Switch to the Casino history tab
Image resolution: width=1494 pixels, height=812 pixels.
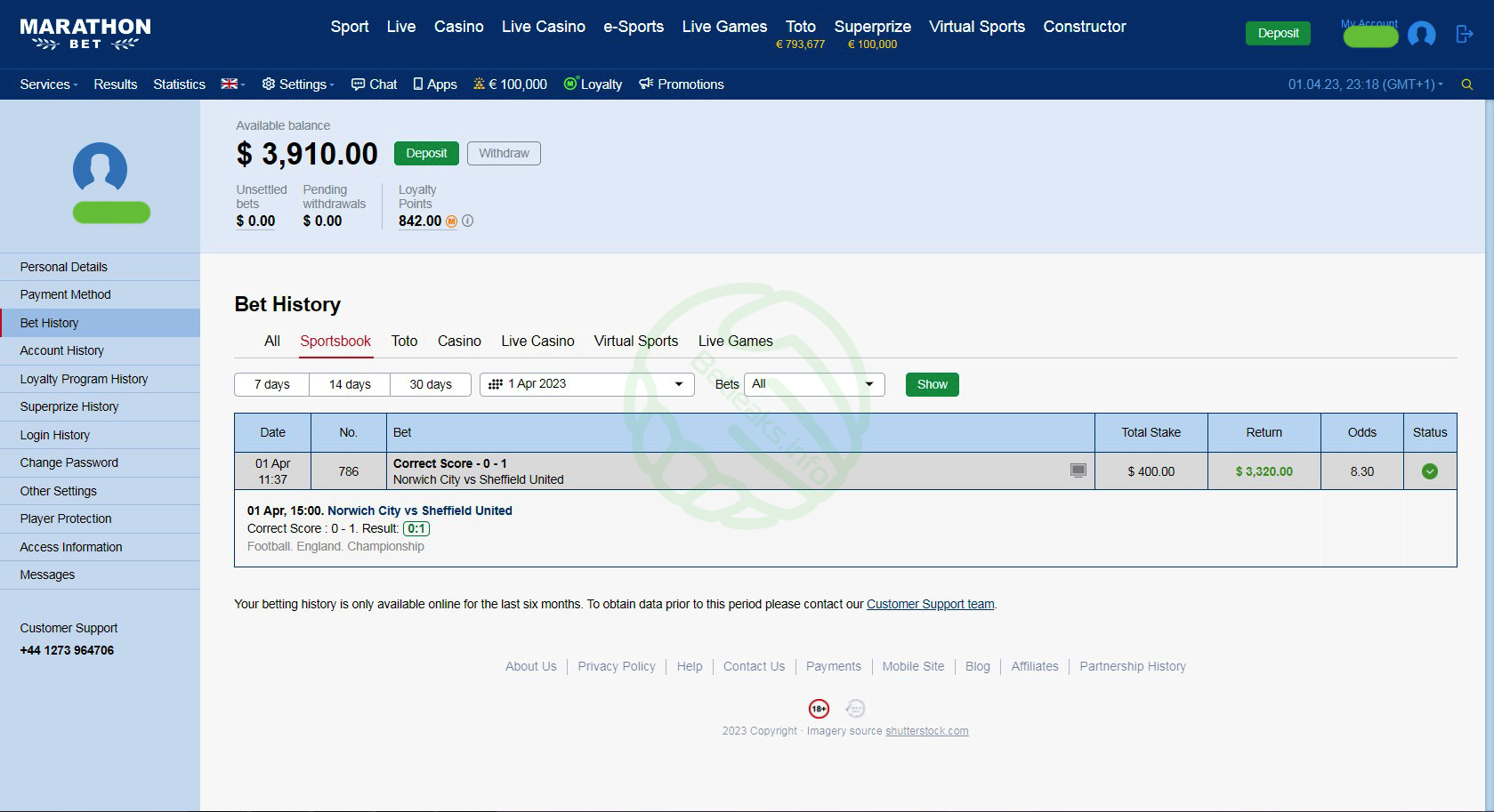tap(459, 341)
